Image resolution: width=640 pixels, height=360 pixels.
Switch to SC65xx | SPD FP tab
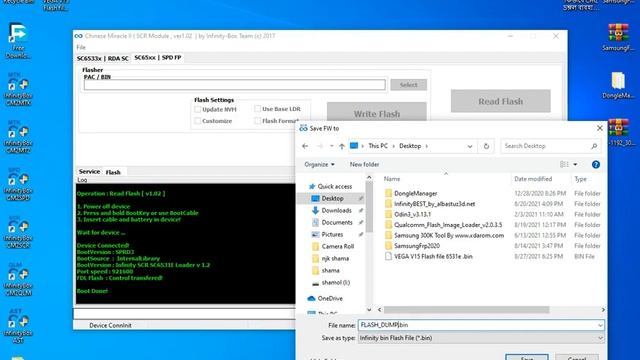158,58
